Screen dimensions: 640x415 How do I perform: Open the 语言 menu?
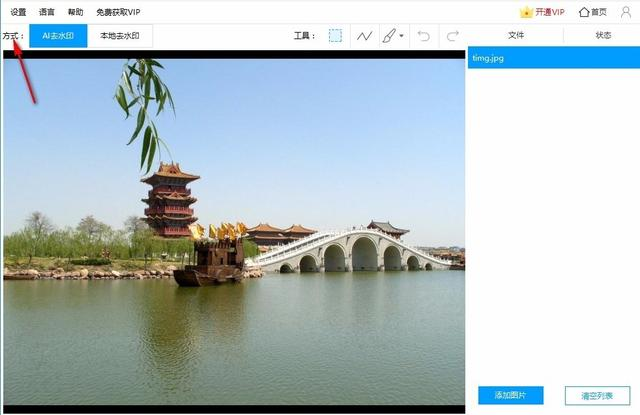click(x=47, y=12)
